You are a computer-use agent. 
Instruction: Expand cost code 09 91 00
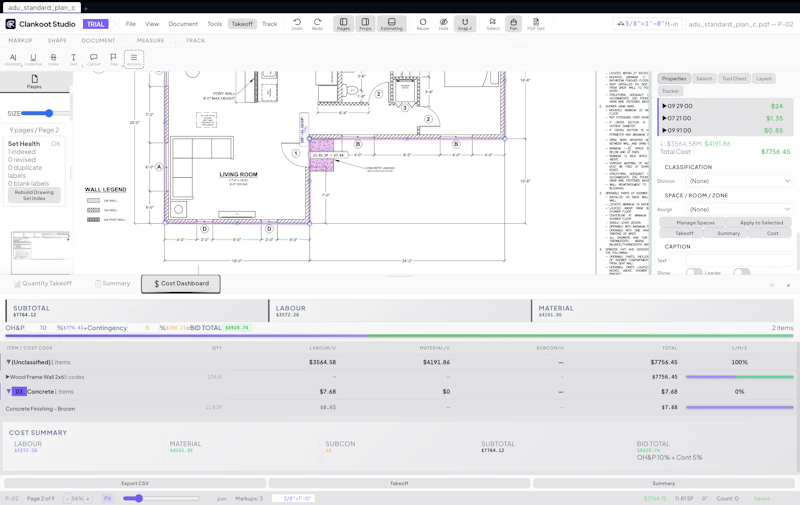pos(665,131)
